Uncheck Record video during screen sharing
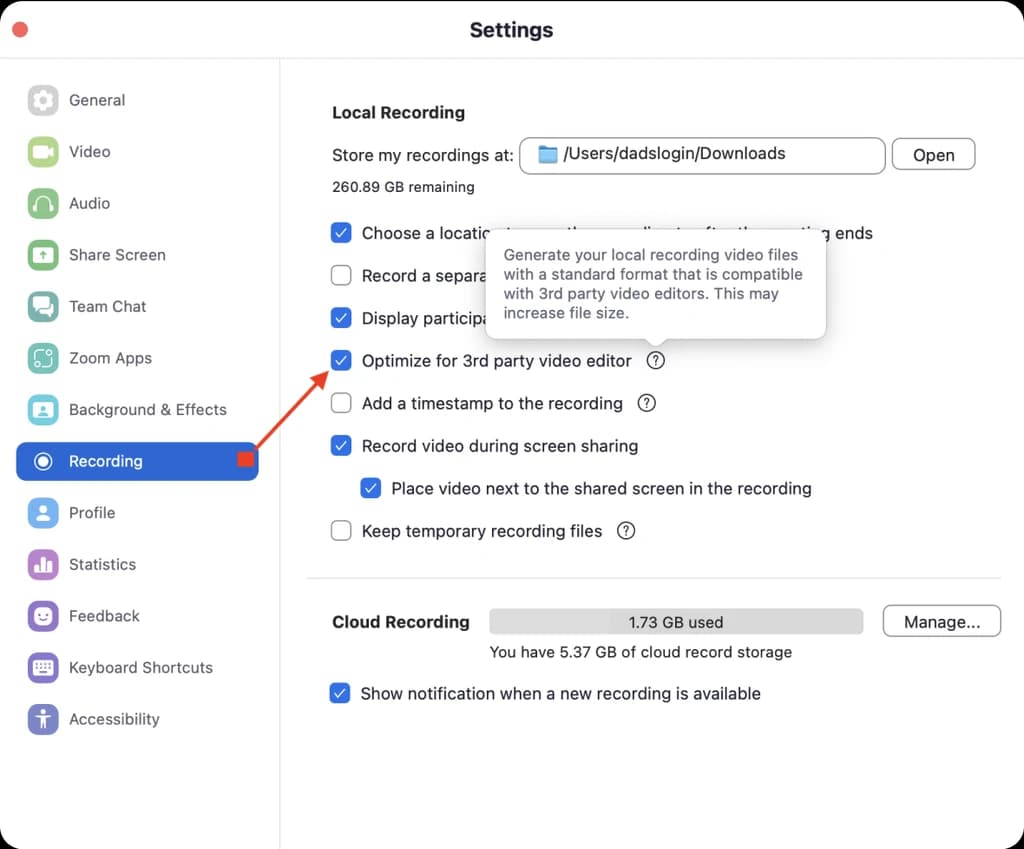The image size is (1024, 849). click(x=341, y=446)
